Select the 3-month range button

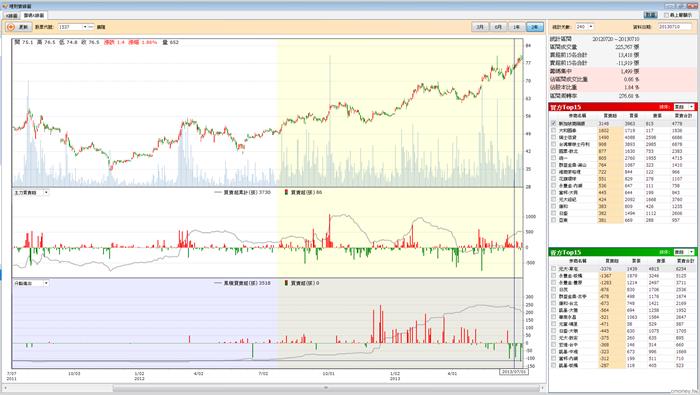pyautogui.click(x=480, y=27)
